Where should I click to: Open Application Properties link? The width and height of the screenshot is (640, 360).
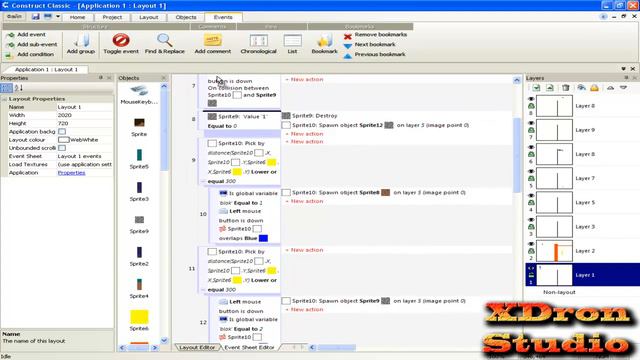point(71,173)
